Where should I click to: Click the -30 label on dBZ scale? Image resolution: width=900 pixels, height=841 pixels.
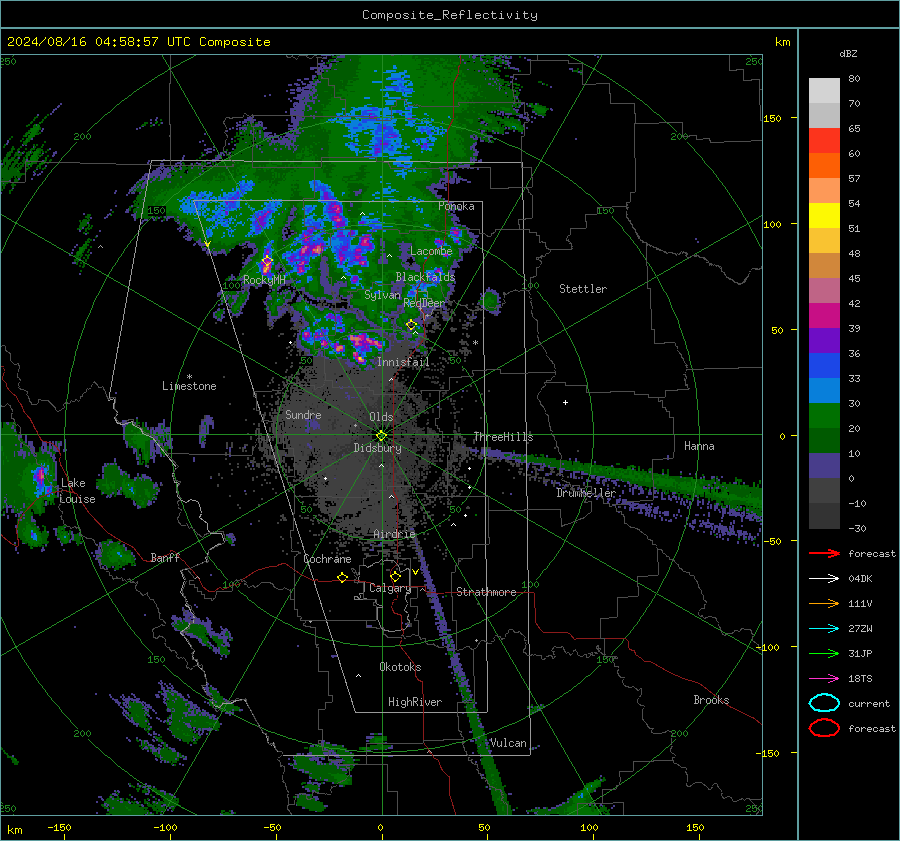click(857, 528)
